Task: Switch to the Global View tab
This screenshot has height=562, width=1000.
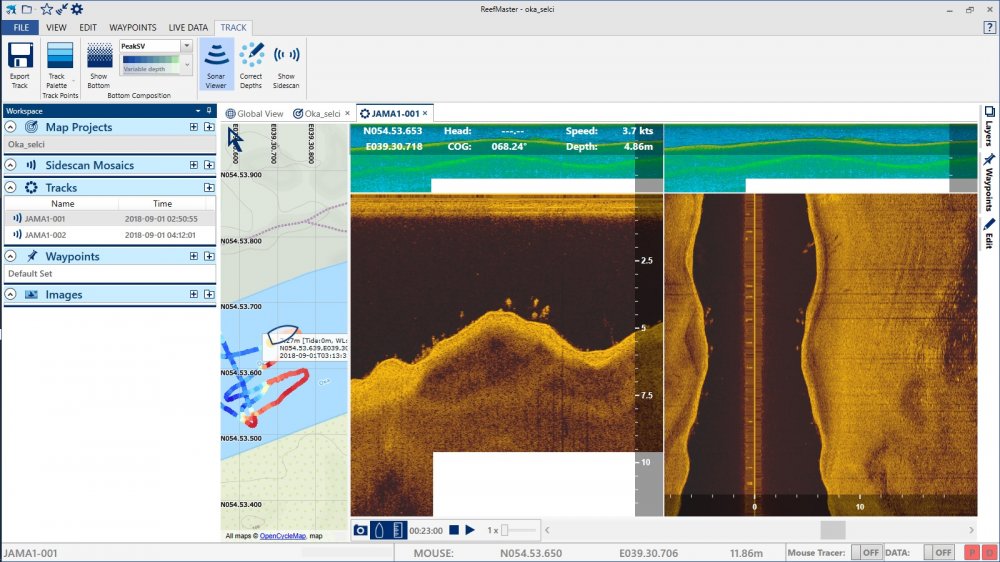Action: point(254,113)
